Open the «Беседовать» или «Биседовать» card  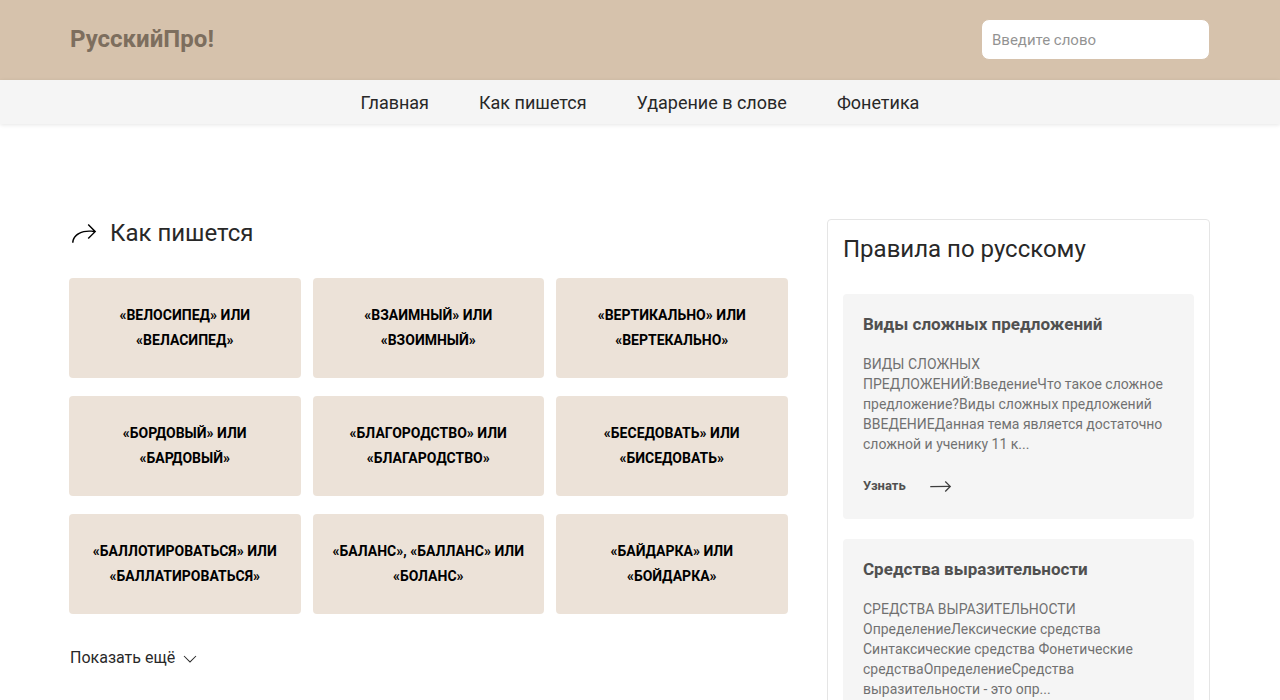(x=672, y=446)
